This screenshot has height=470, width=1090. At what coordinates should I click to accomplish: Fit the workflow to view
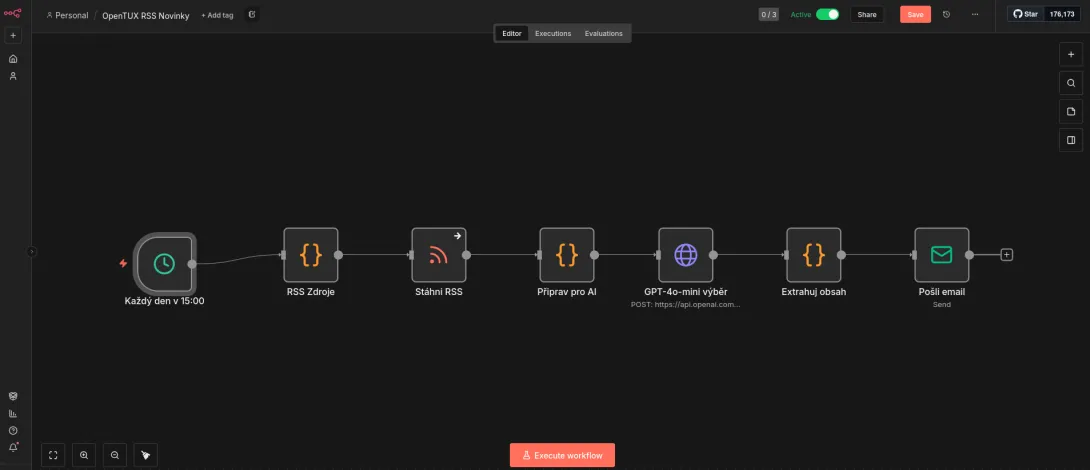pos(53,455)
